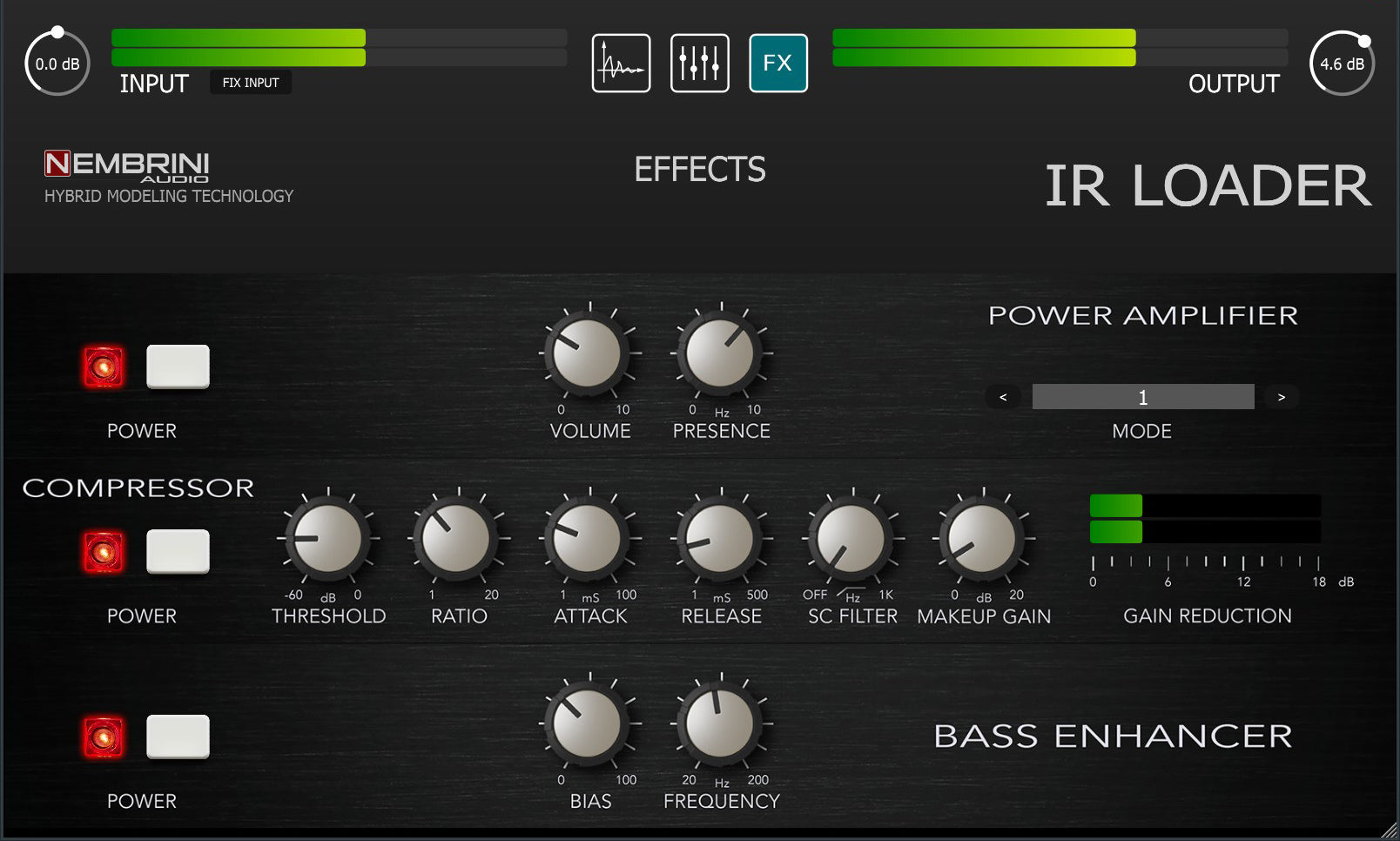
Task: Open the impulse response waveform view
Action: pos(621,64)
